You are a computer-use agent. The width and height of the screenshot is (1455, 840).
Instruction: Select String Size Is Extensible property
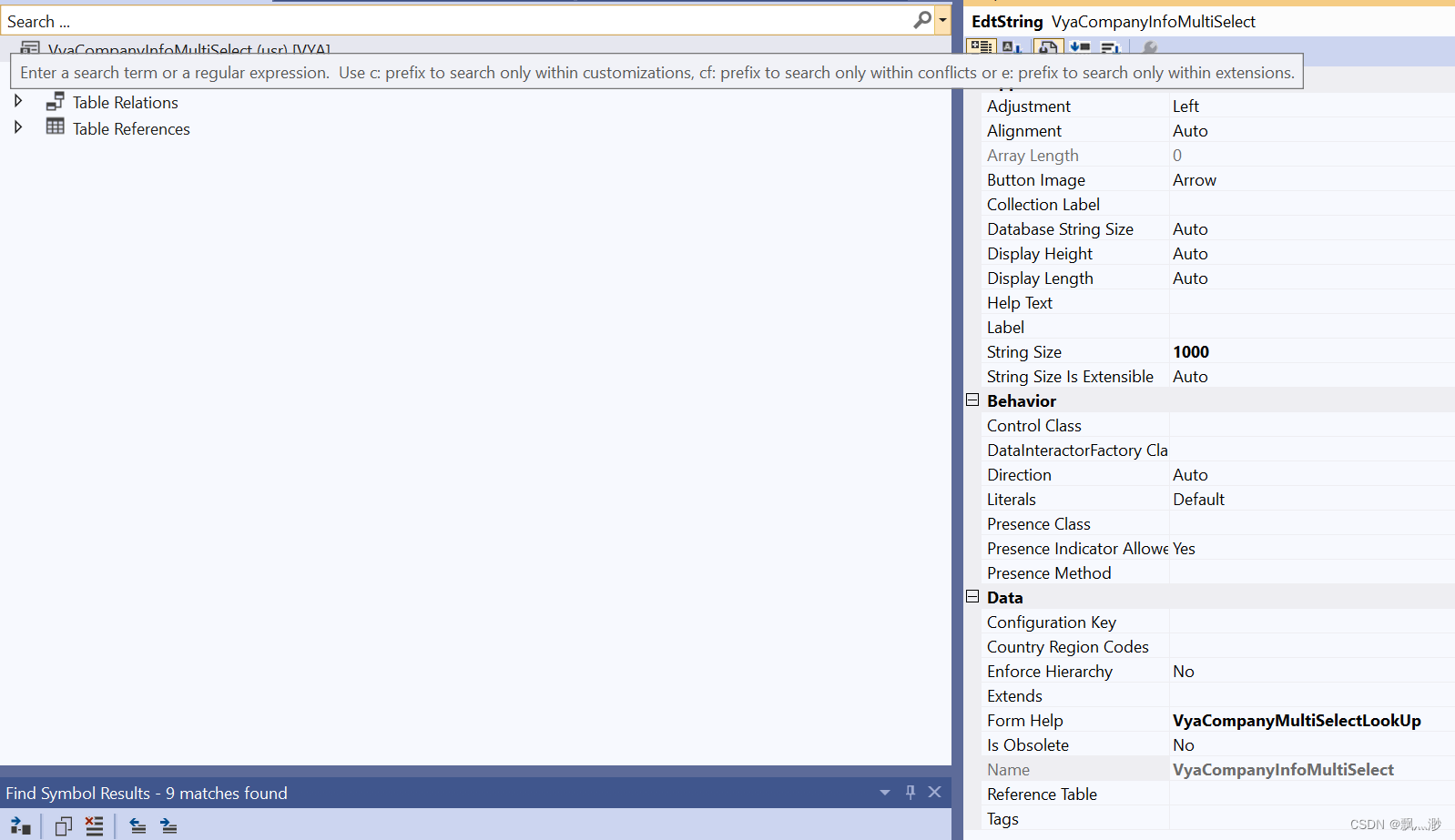(1219, 377)
